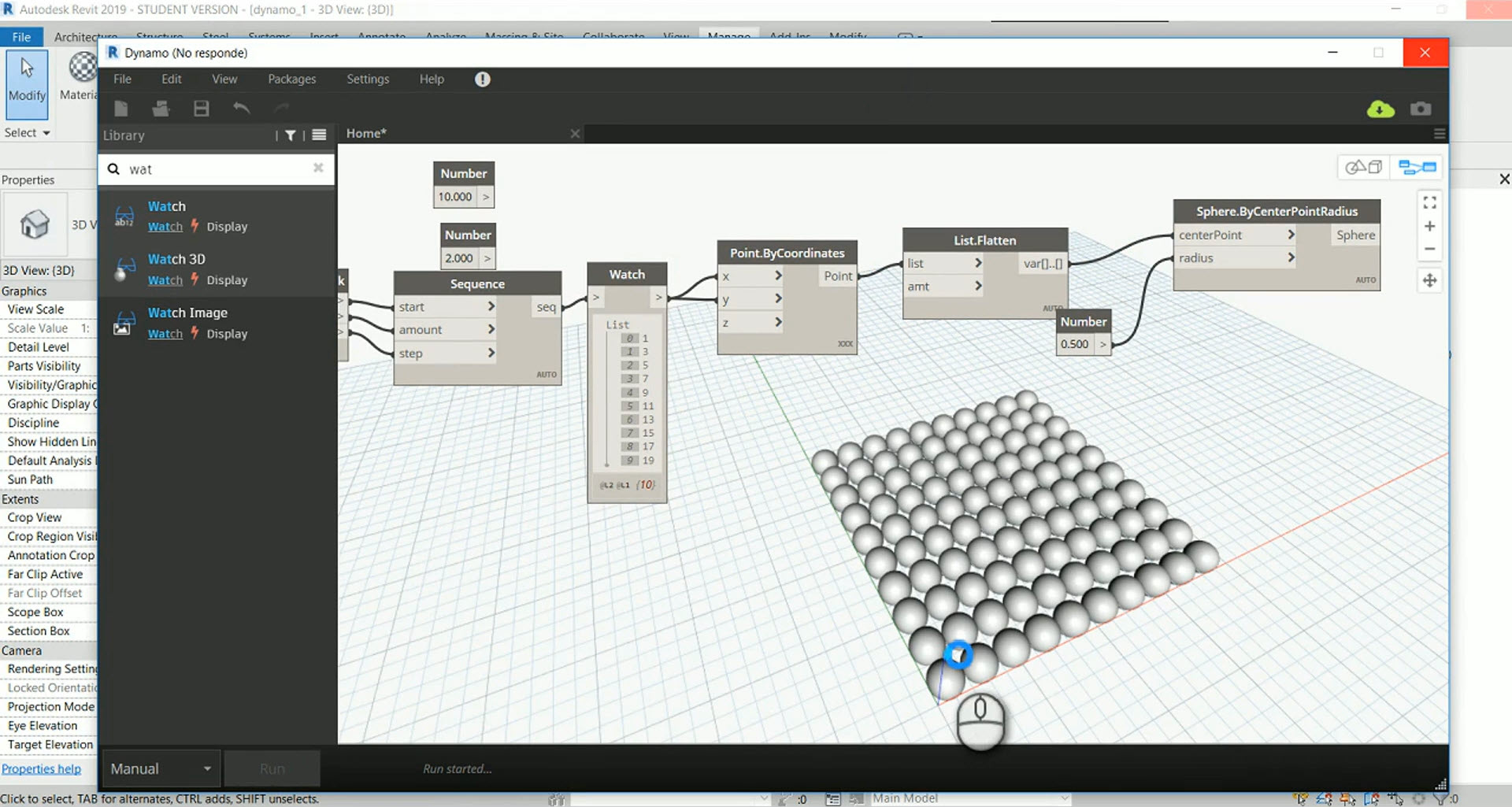Zoom to fit the workspace
This screenshot has width=1512, height=807.
[1430, 203]
